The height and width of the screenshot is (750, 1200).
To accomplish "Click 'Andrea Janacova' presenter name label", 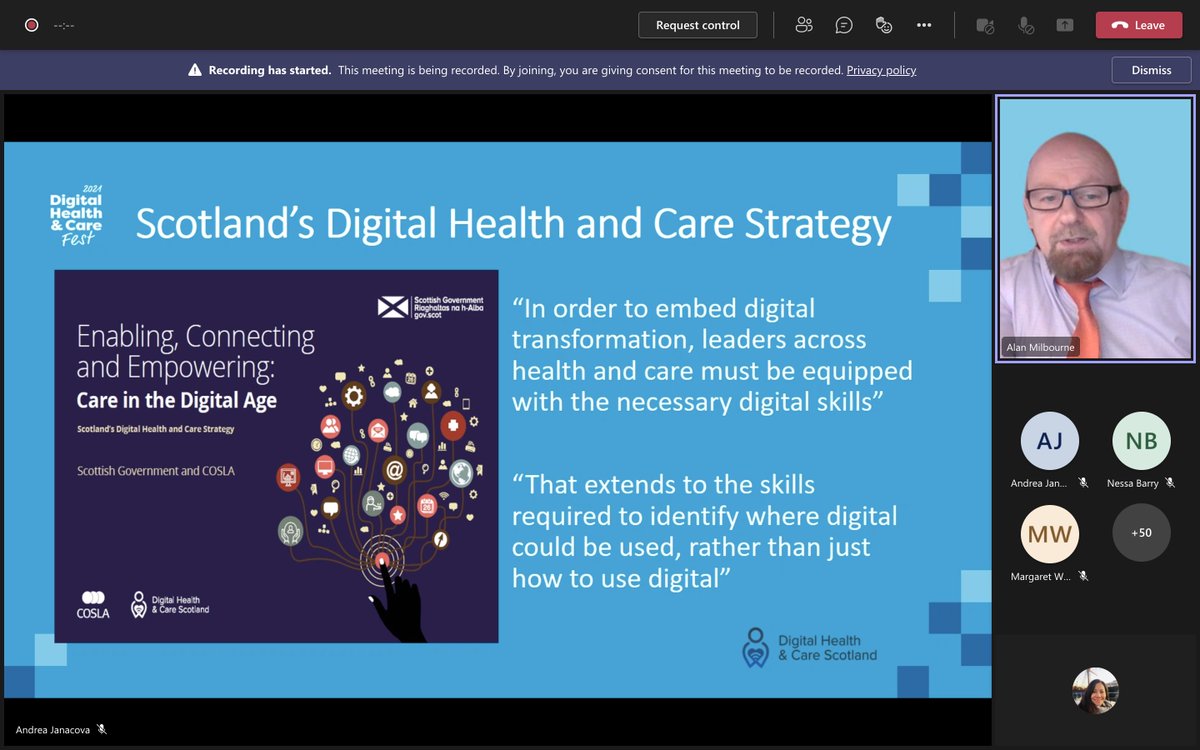I will click(x=53, y=730).
